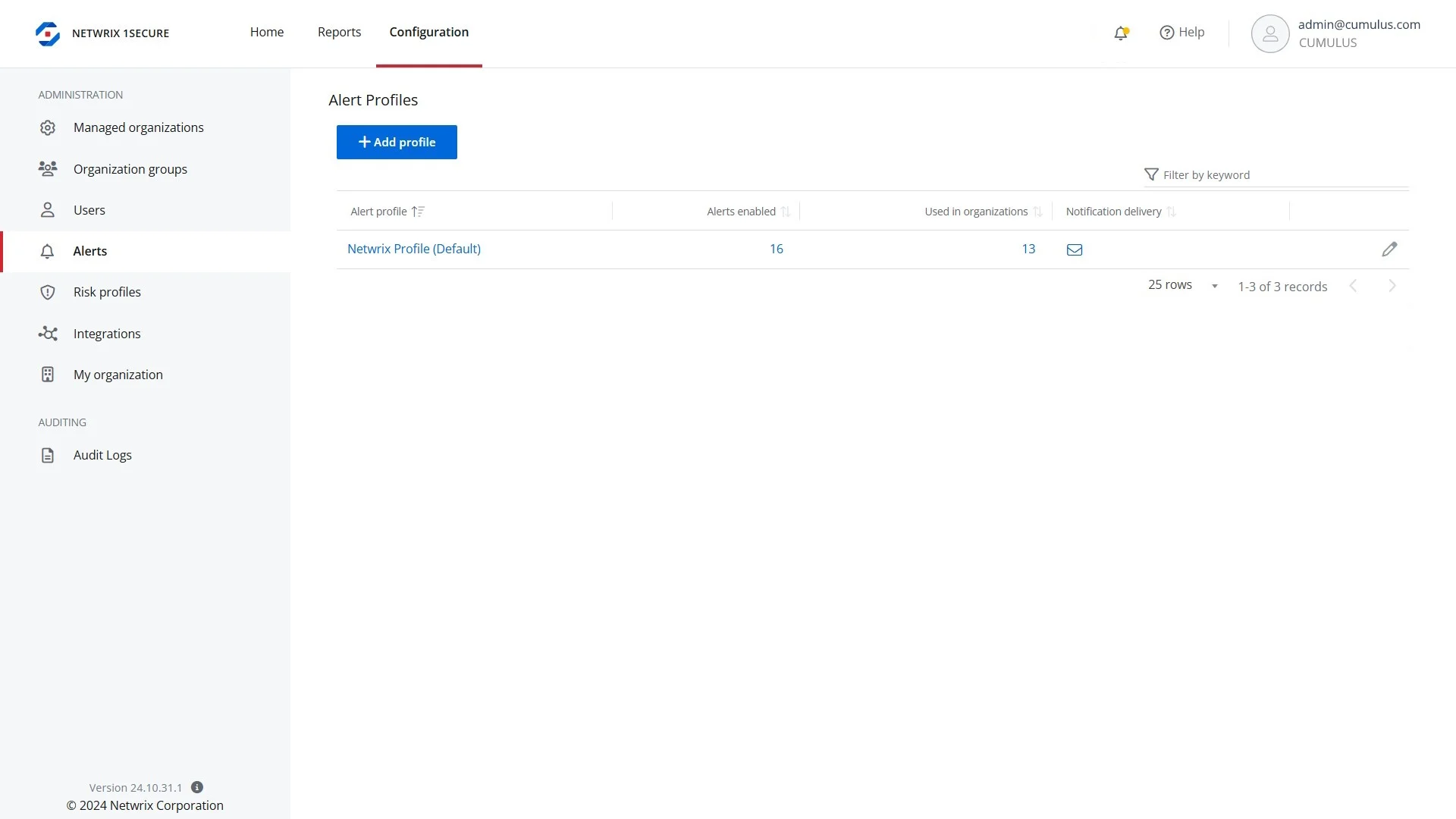Click the Version 24.10.31.1 text
The image size is (1456, 819).
pyautogui.click(x=136, y=788)
